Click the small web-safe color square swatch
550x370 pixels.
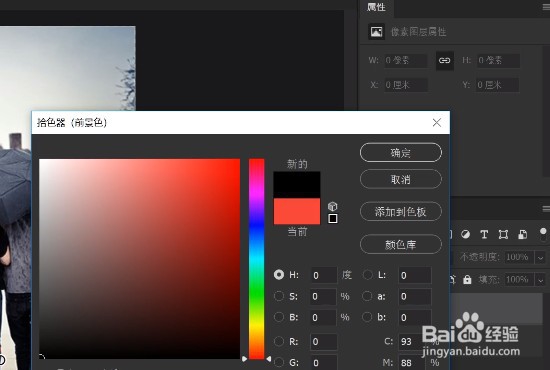tap(333, 218)
